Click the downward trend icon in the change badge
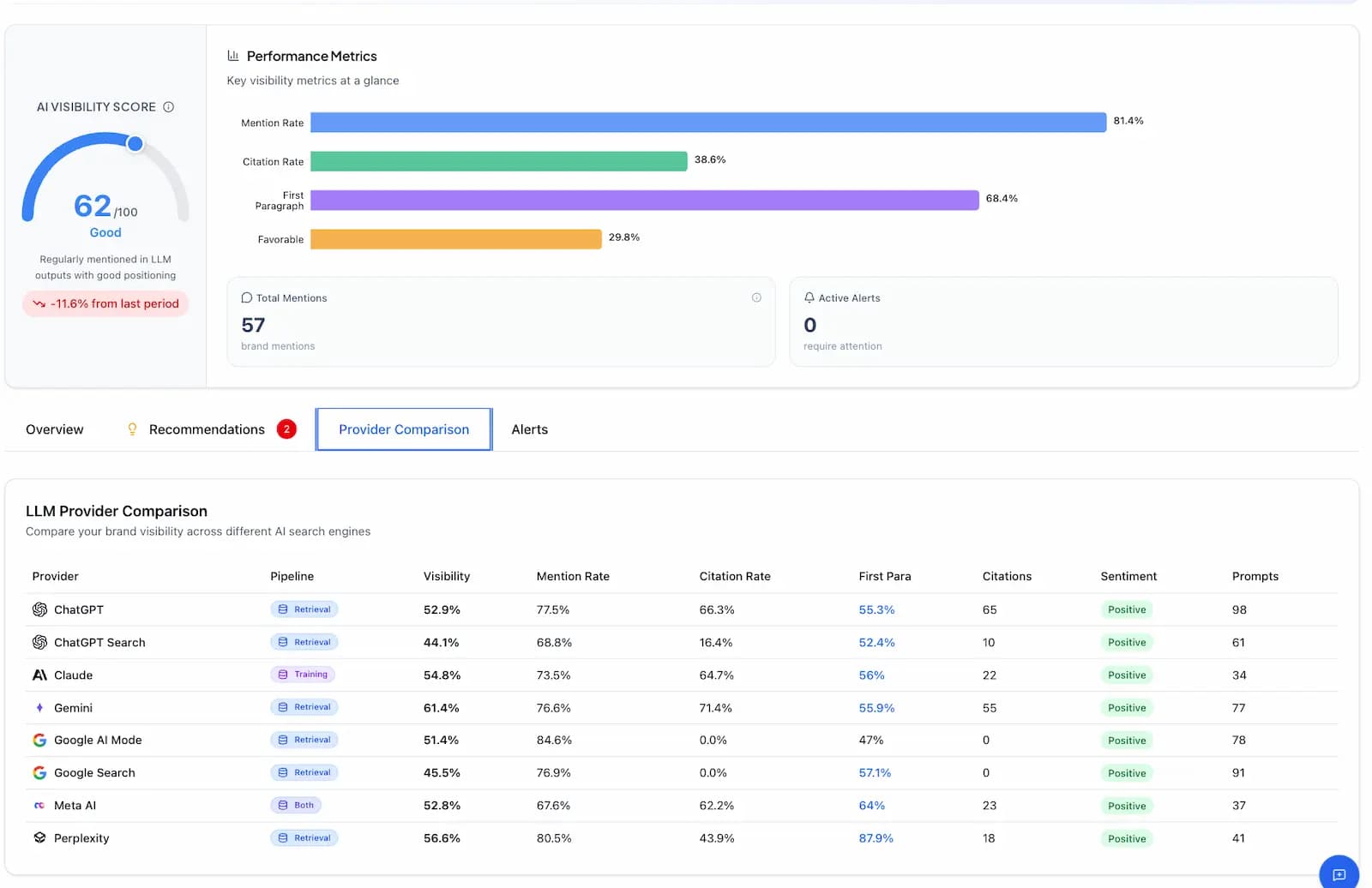 [x=39, y=303]
